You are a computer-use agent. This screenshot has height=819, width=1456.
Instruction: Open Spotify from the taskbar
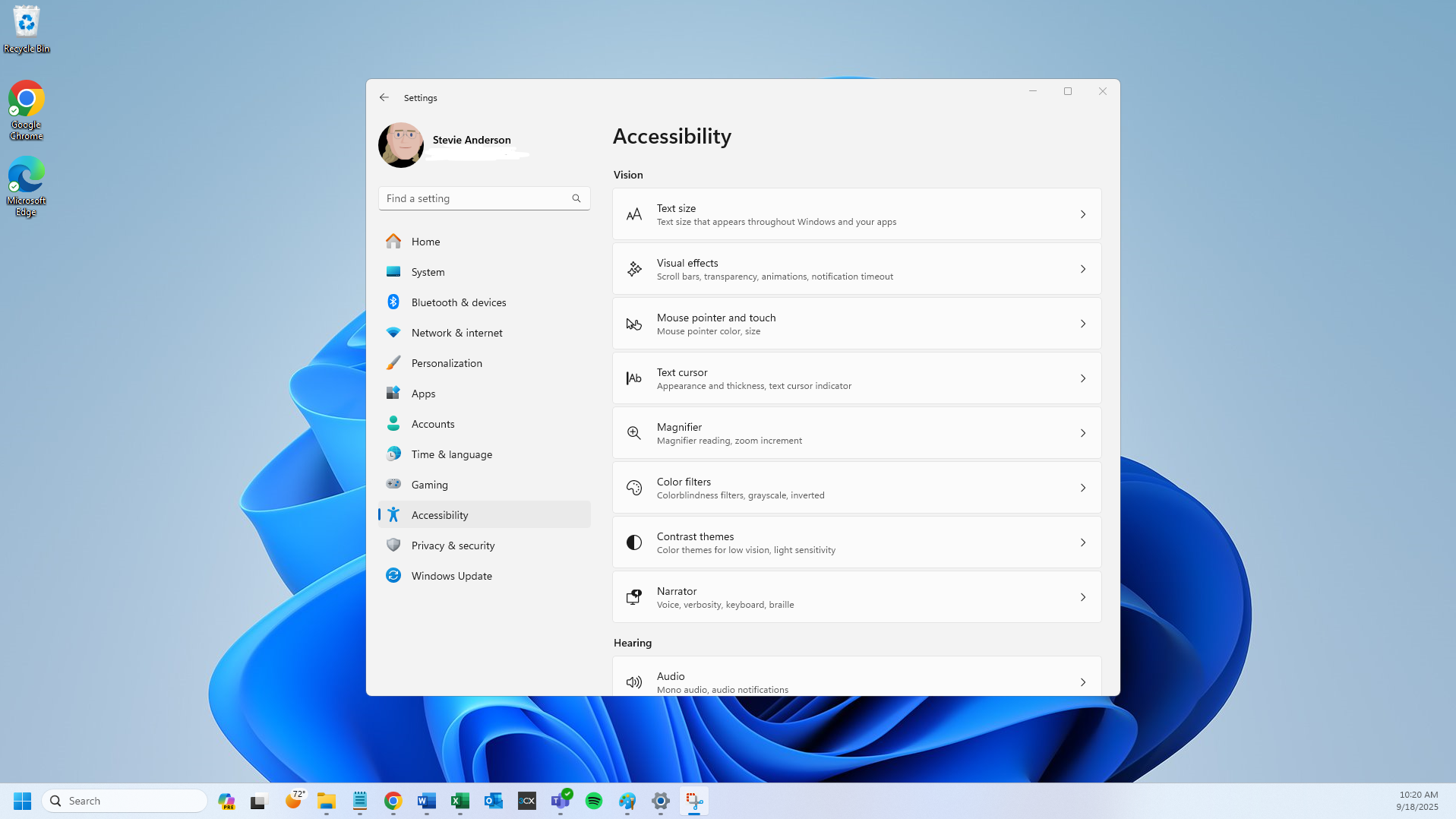(594, 801)
